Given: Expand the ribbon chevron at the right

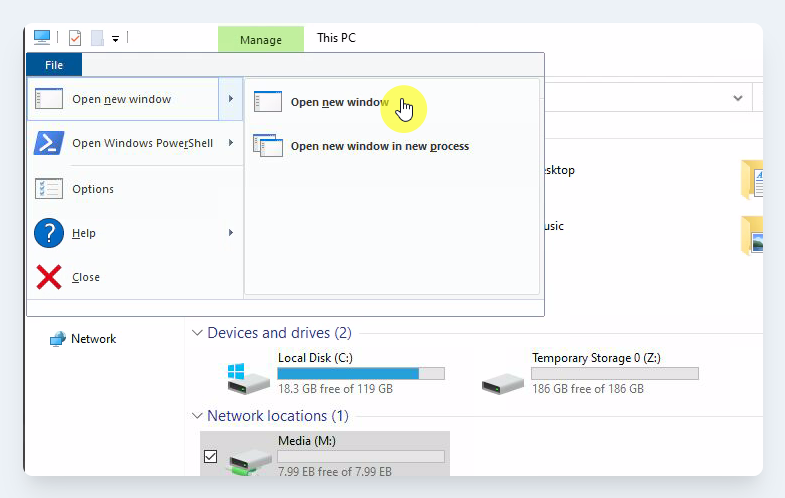Looking at the screenshot, I should click(738, 98).
